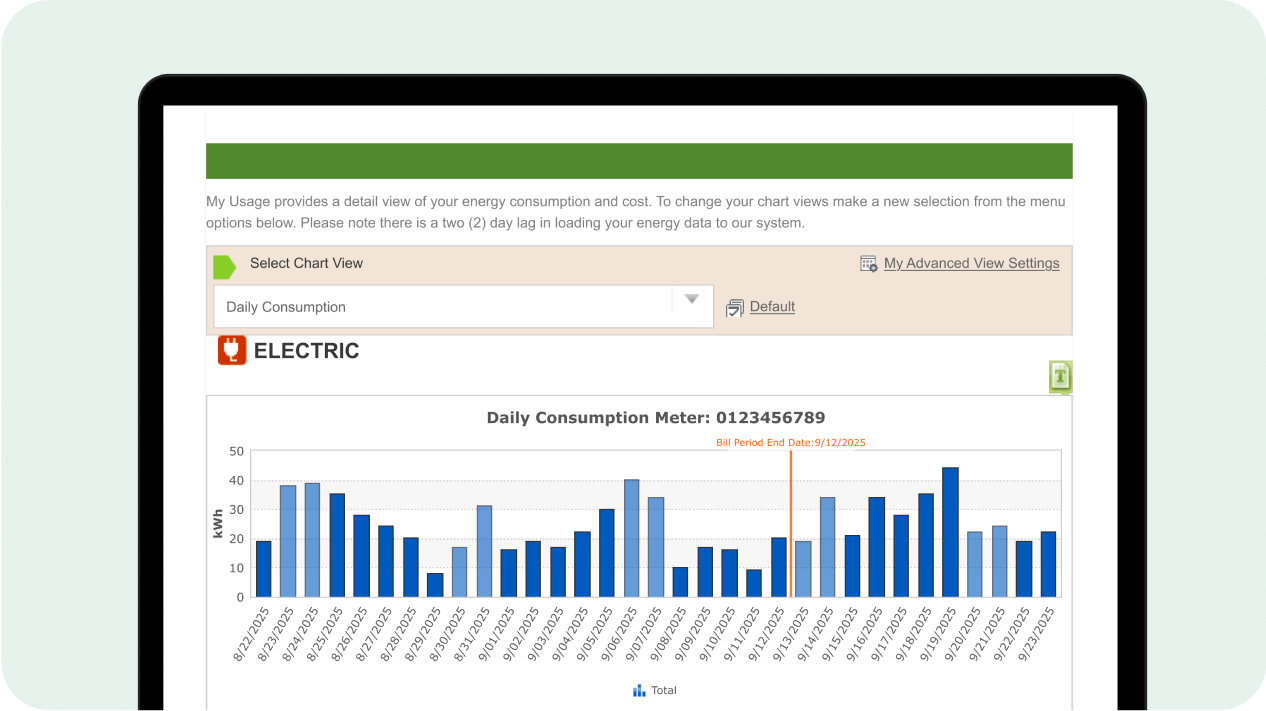The height and width of the screenshot is (711, 1266).
Task: Click the Daily Consumption Meter chart title
Action: 655,418
